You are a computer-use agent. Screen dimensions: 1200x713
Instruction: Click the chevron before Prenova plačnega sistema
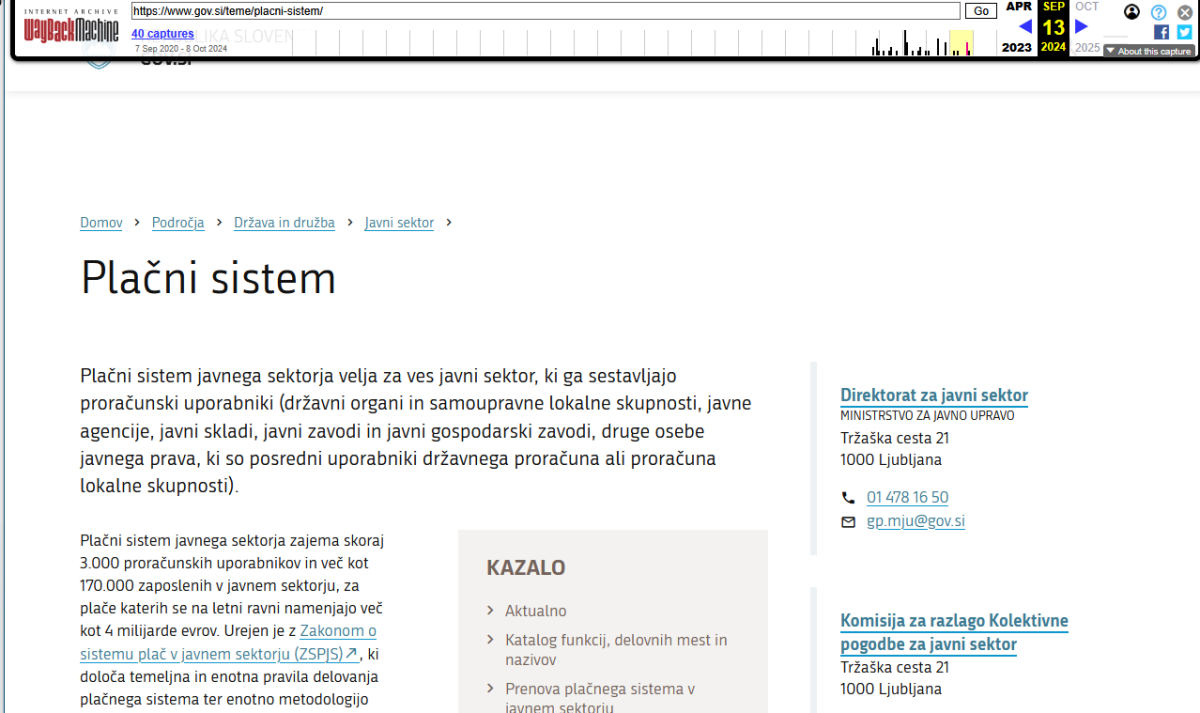(490, 689)
